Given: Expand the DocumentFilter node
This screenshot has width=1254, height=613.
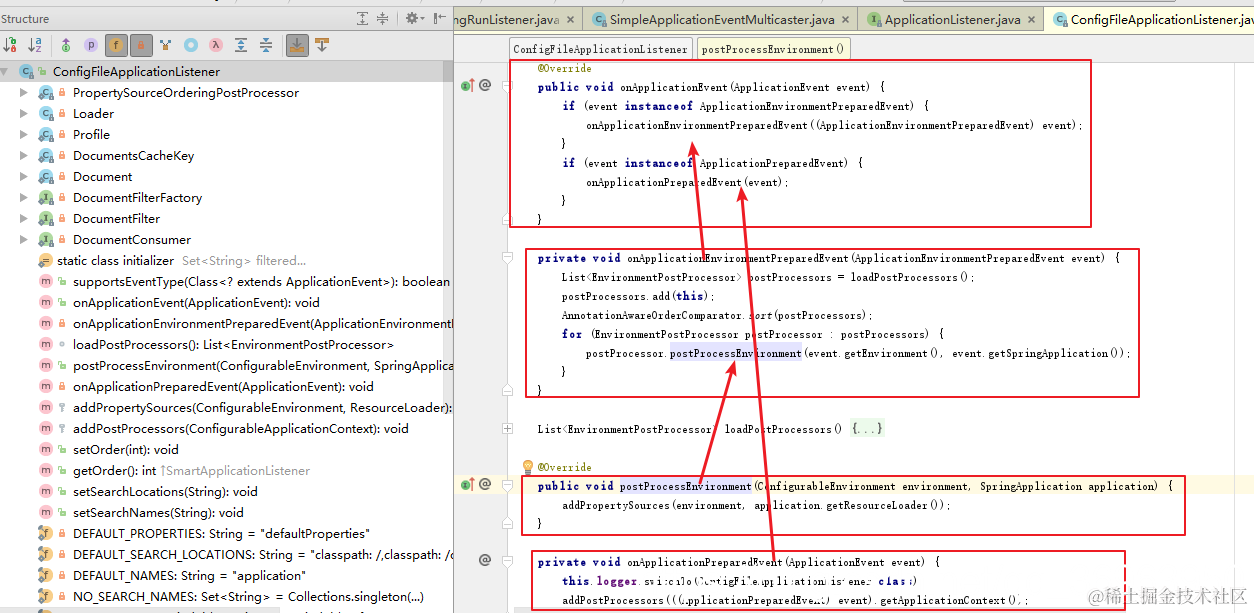Looking at the screenshot, I should click(24, 219).
